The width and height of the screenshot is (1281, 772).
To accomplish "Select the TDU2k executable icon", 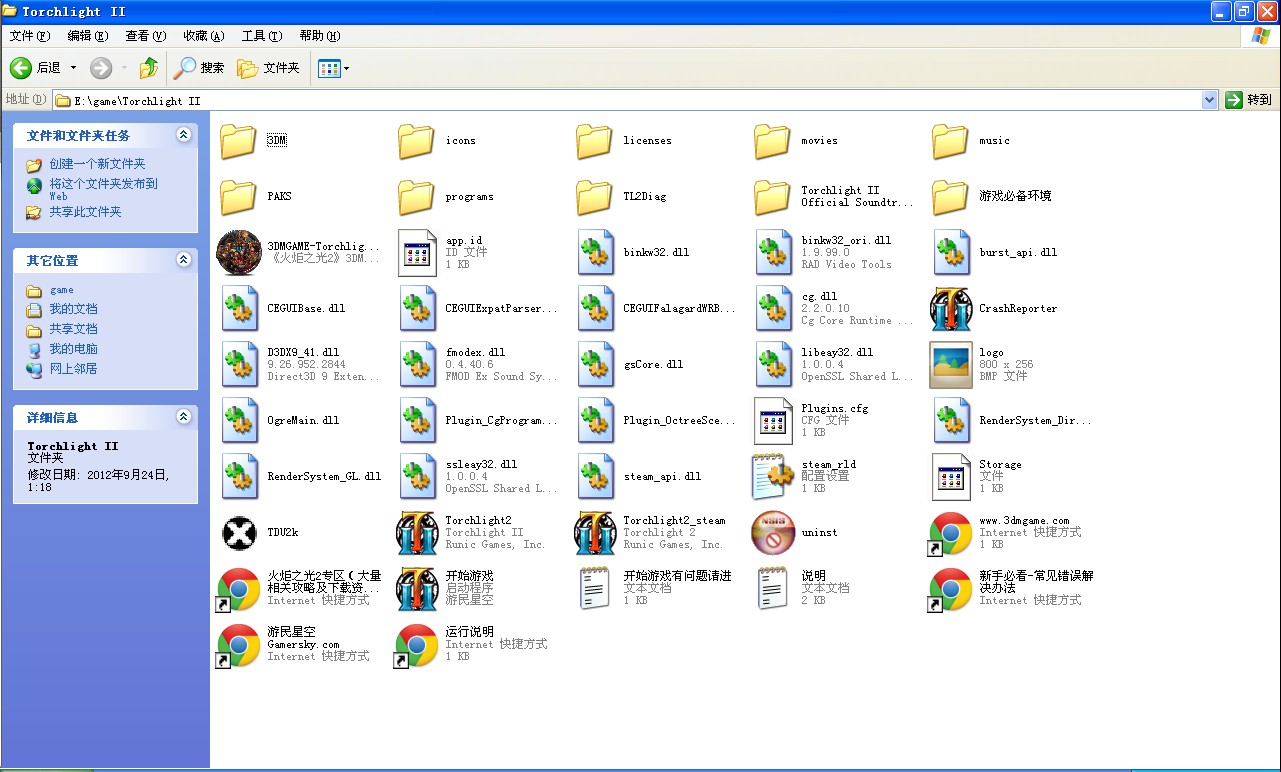I will (x=239, y=533).
